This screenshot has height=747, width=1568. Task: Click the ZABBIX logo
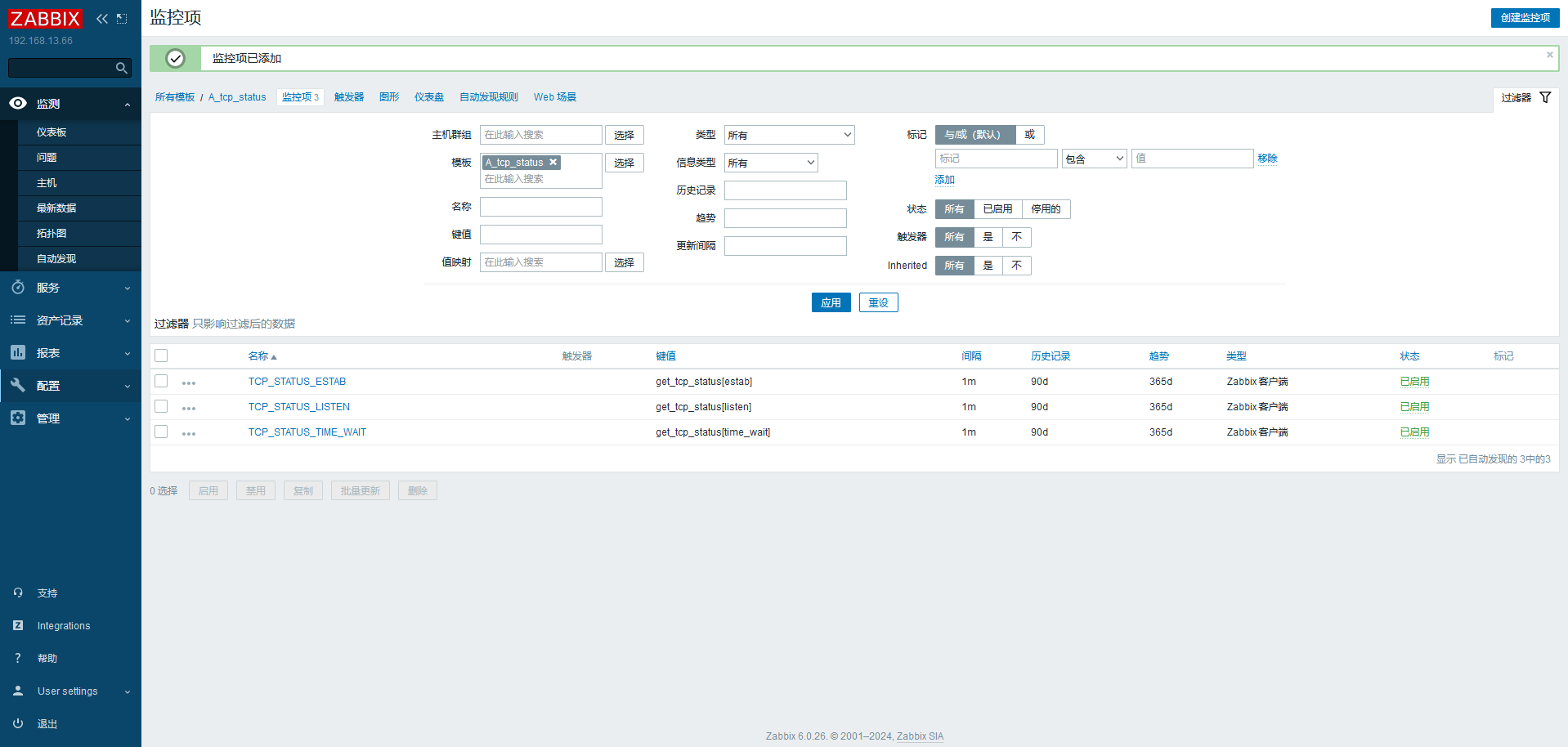(x=45, y=19)
